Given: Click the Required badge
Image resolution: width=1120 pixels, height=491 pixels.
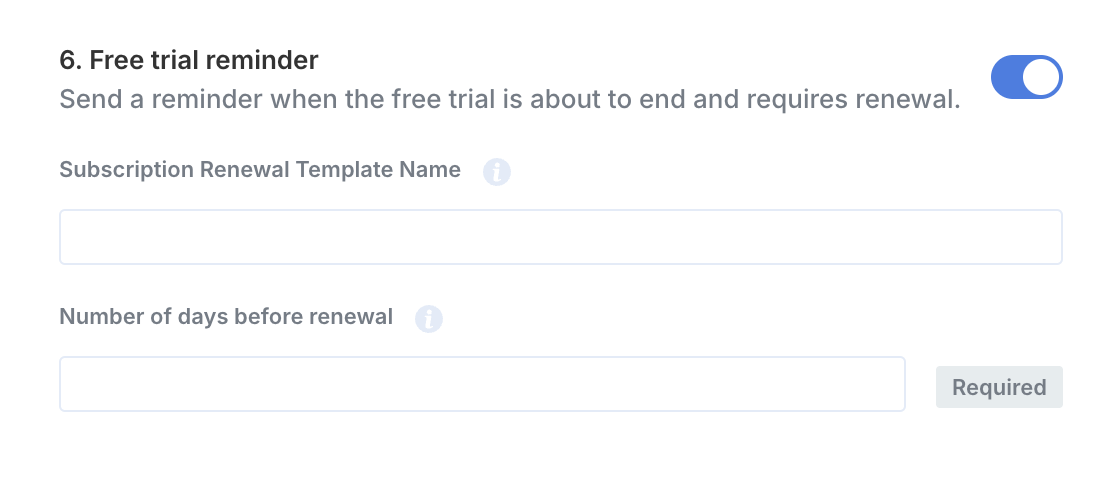Looking at the screenshot, I should pos(999,387).
